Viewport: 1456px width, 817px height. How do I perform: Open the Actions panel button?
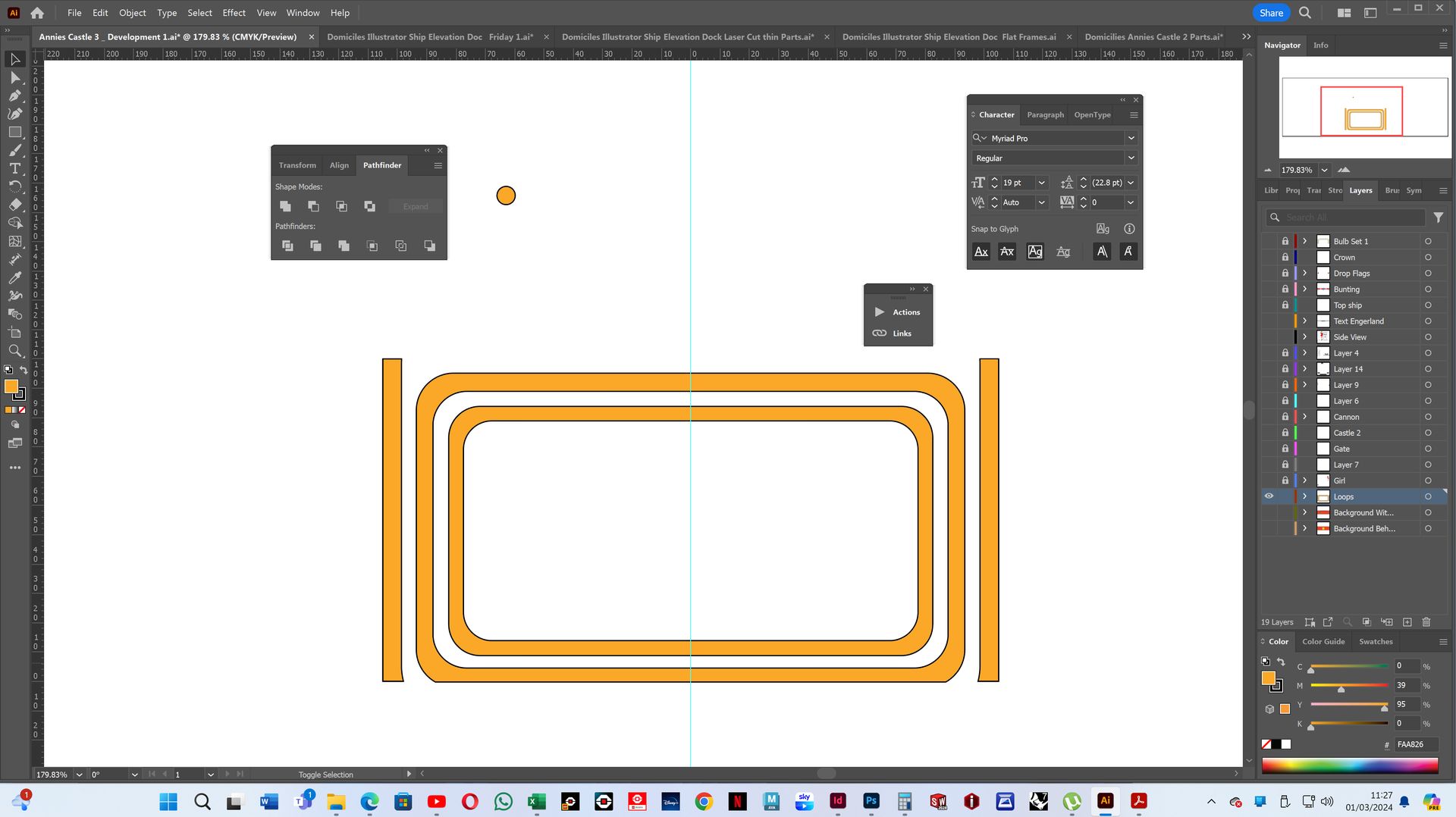[898, 312]
